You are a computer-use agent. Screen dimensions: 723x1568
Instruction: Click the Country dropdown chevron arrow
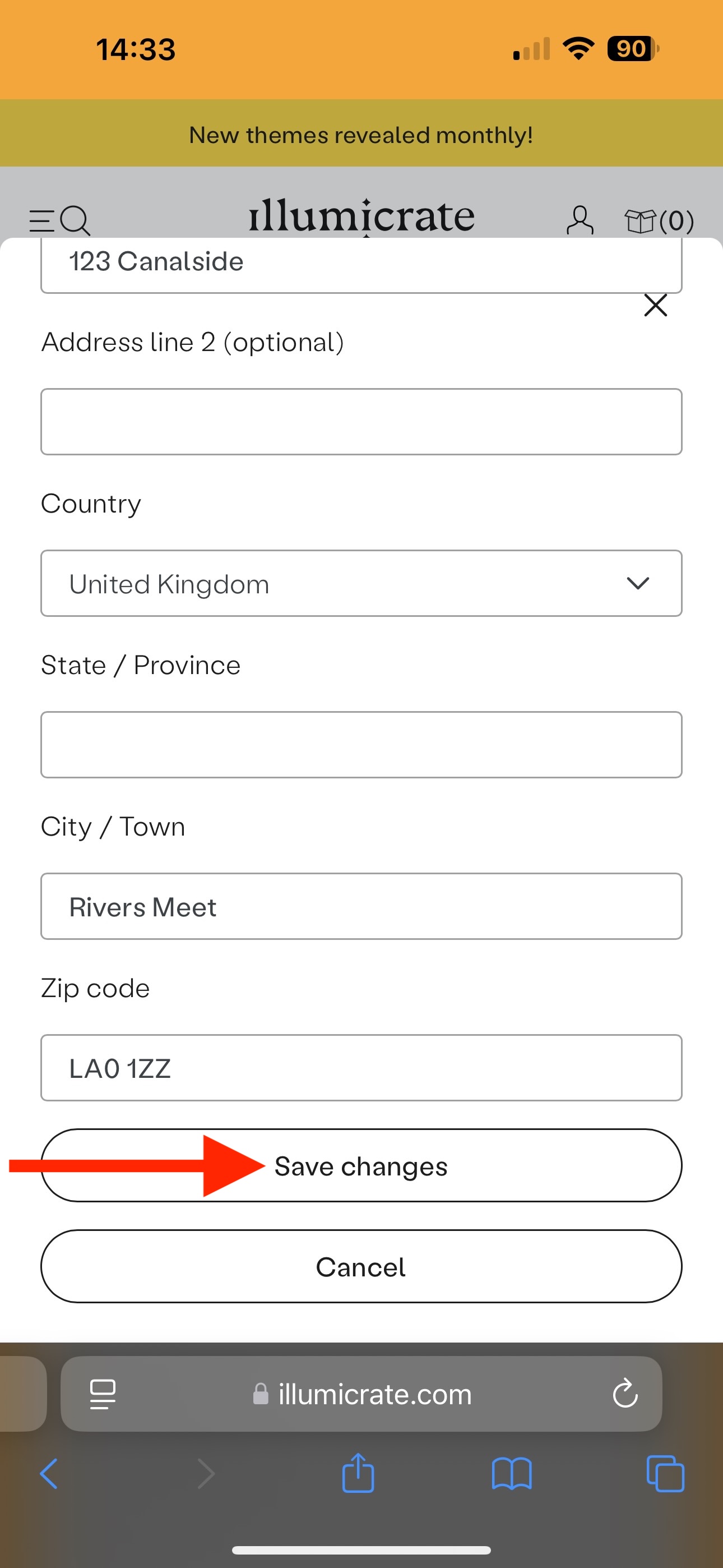(x=638, y=583)
